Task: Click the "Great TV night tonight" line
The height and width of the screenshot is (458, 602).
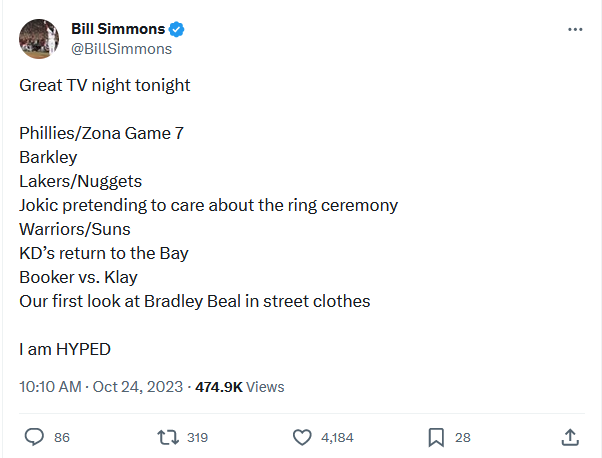Action: point(105,85)
